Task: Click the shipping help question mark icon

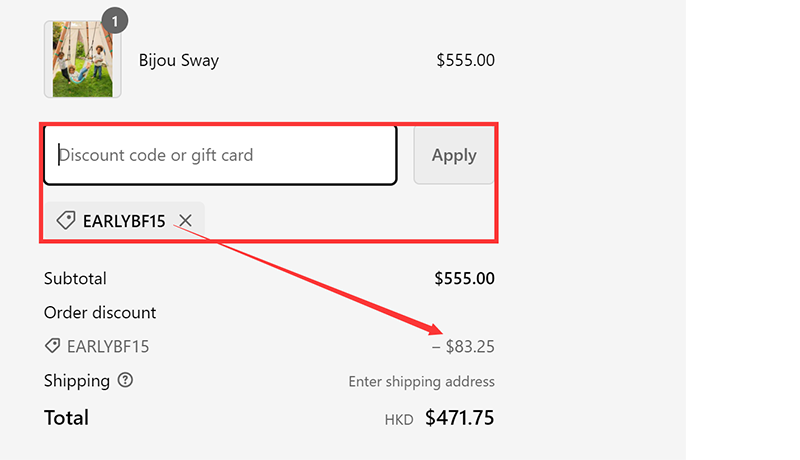Action: pos(125,380)
